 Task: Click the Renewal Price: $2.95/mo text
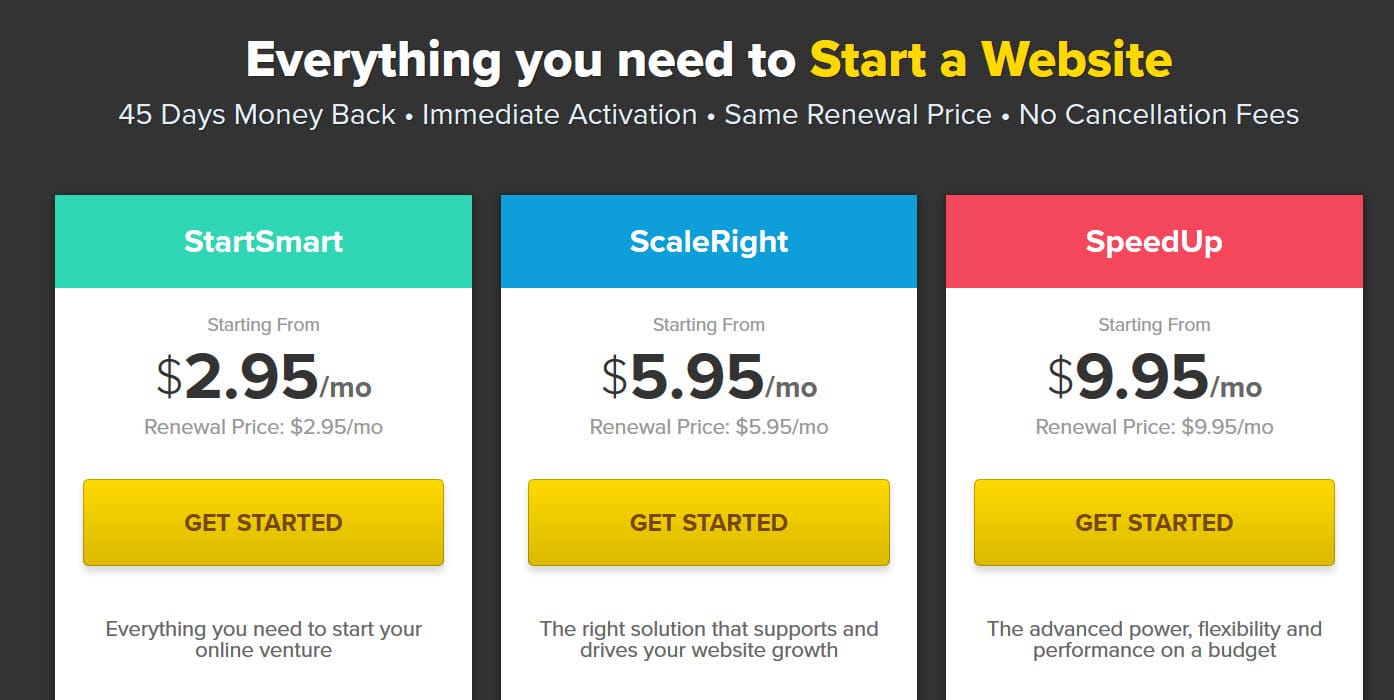click(x=263, y=427)
